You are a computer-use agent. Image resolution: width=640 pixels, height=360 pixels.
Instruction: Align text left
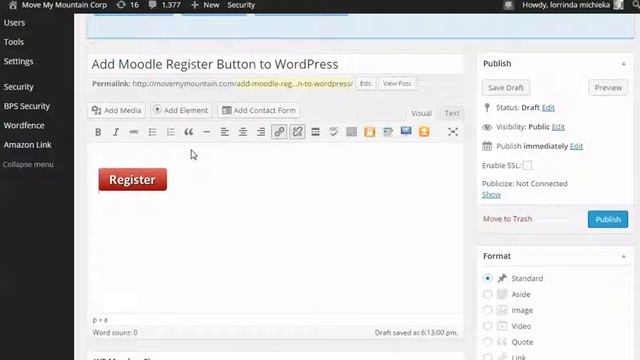tap(224, 132)
